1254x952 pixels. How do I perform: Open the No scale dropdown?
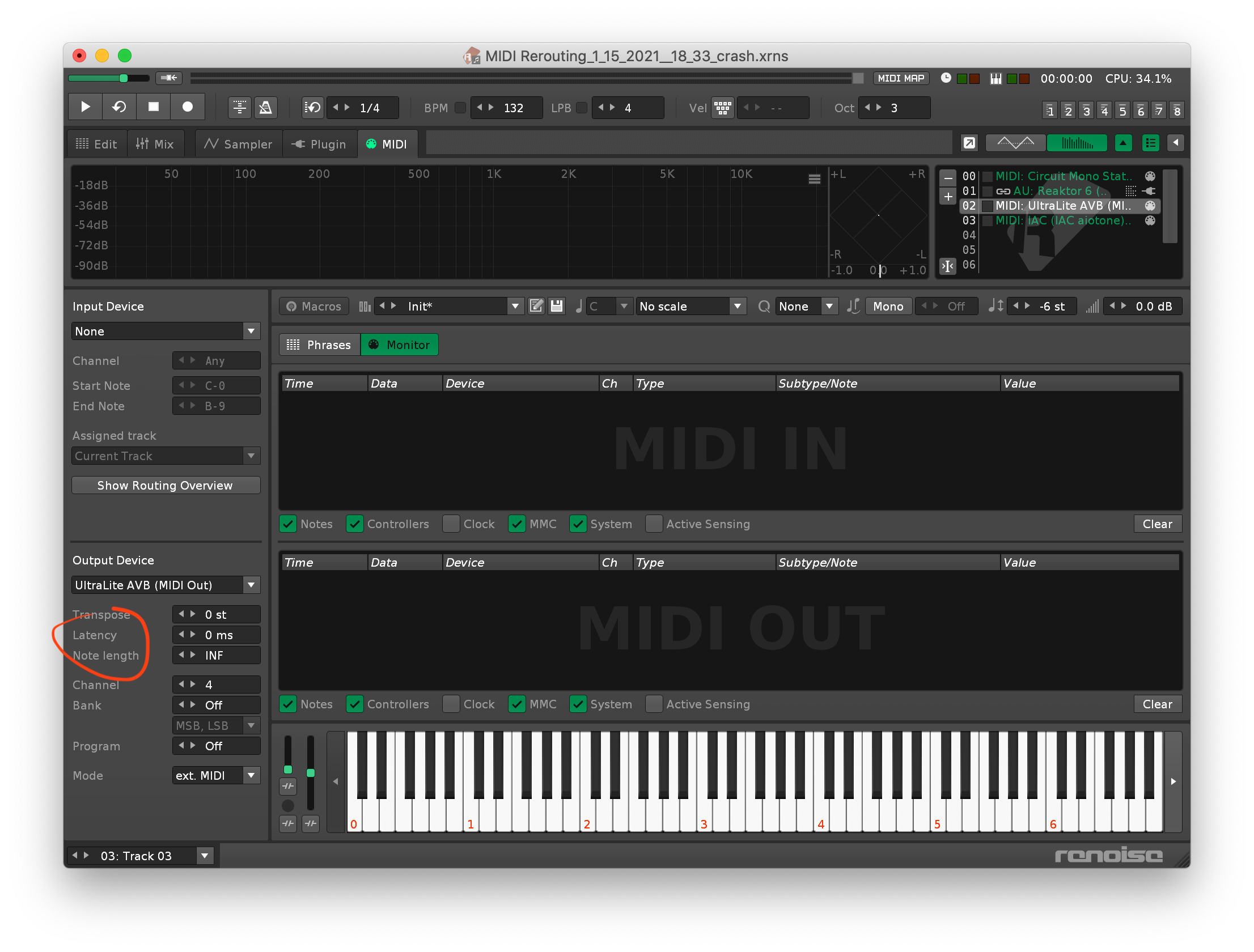(690, 307)
